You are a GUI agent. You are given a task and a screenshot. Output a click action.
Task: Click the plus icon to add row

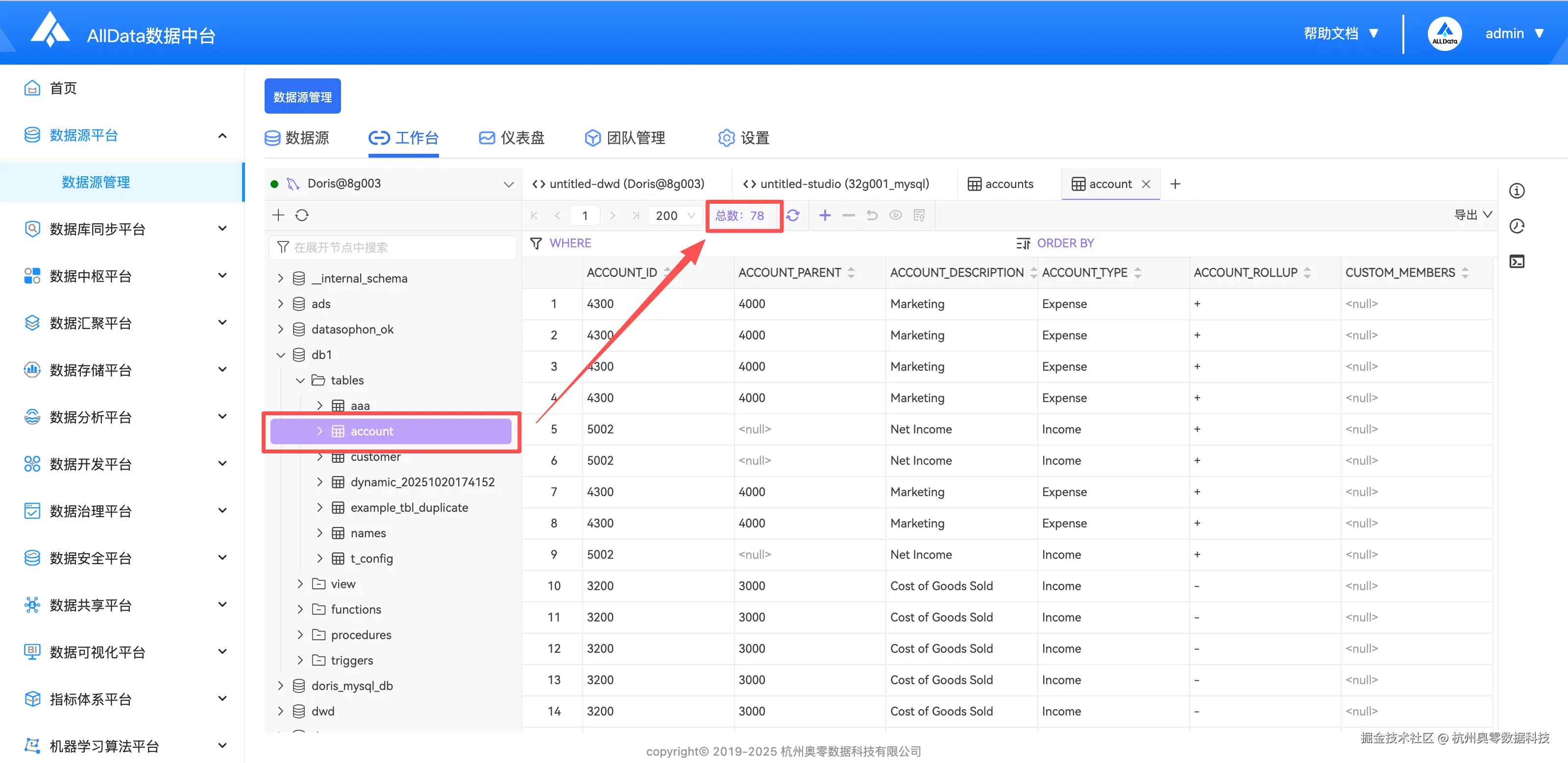[825, 215]
